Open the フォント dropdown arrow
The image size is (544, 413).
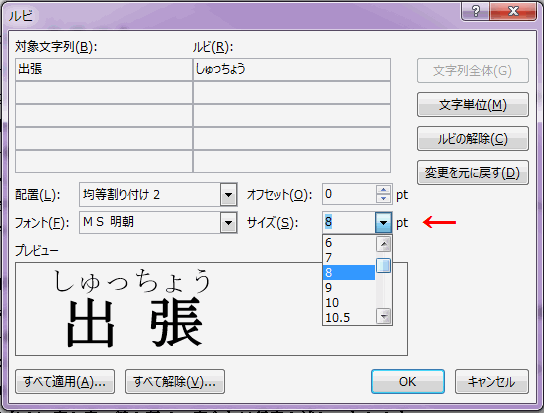(x=228, y=222)
